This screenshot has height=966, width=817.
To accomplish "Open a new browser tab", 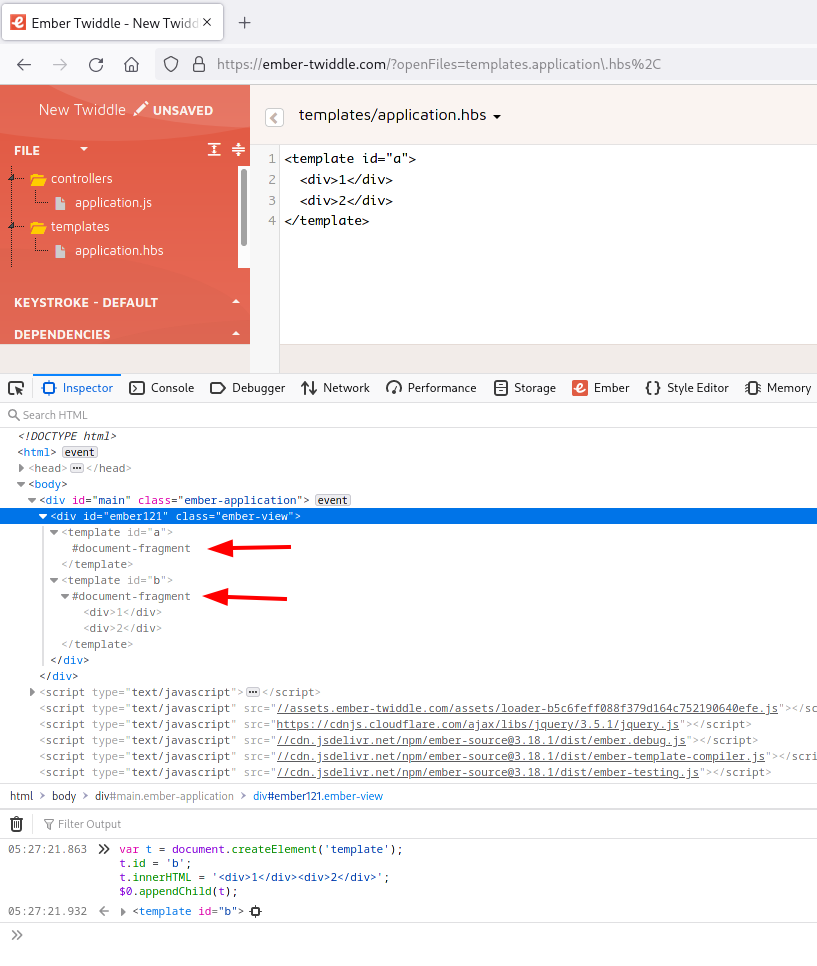I will click(x=245, y=23).
